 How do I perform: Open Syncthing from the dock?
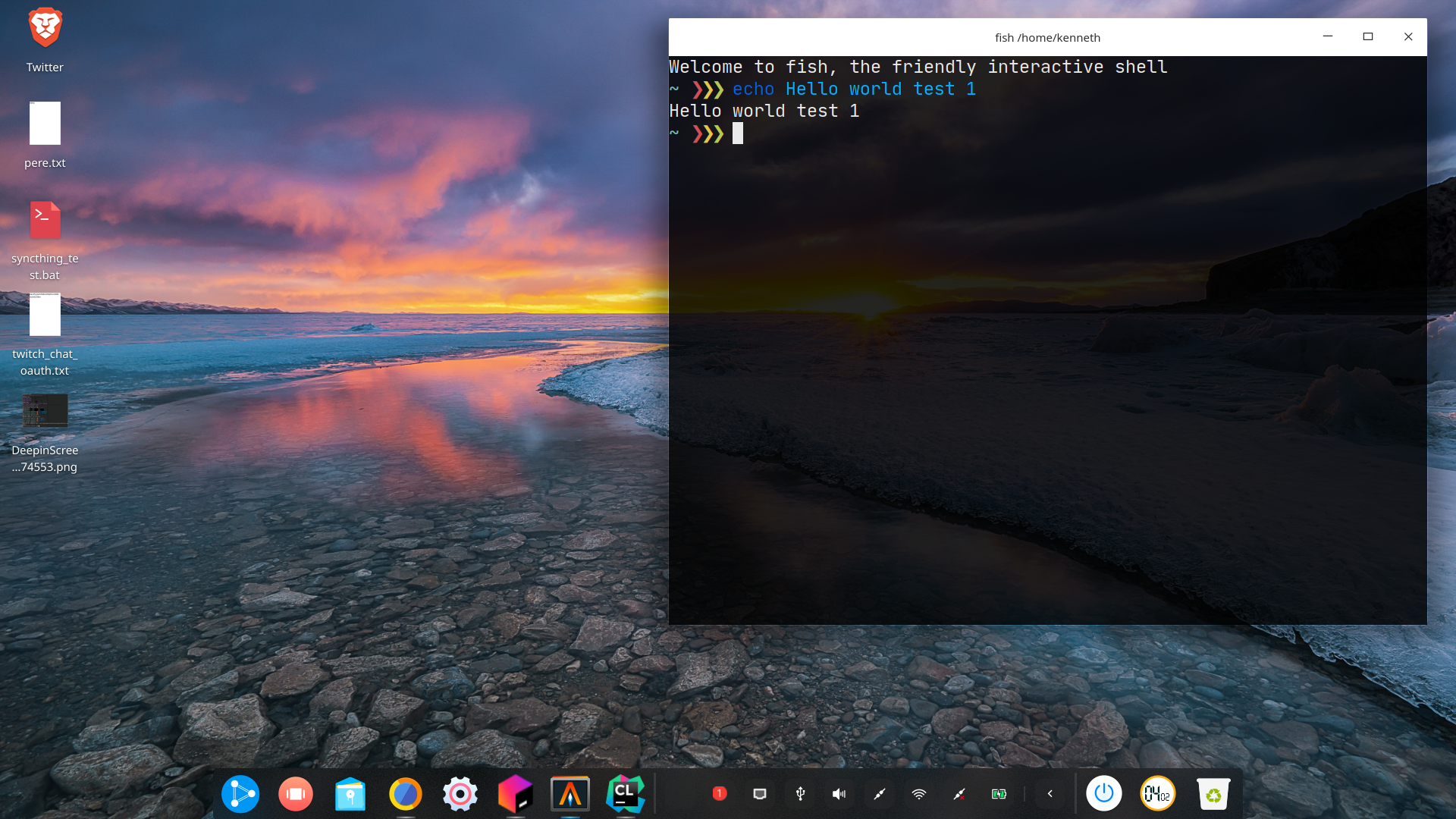[240, 794]
